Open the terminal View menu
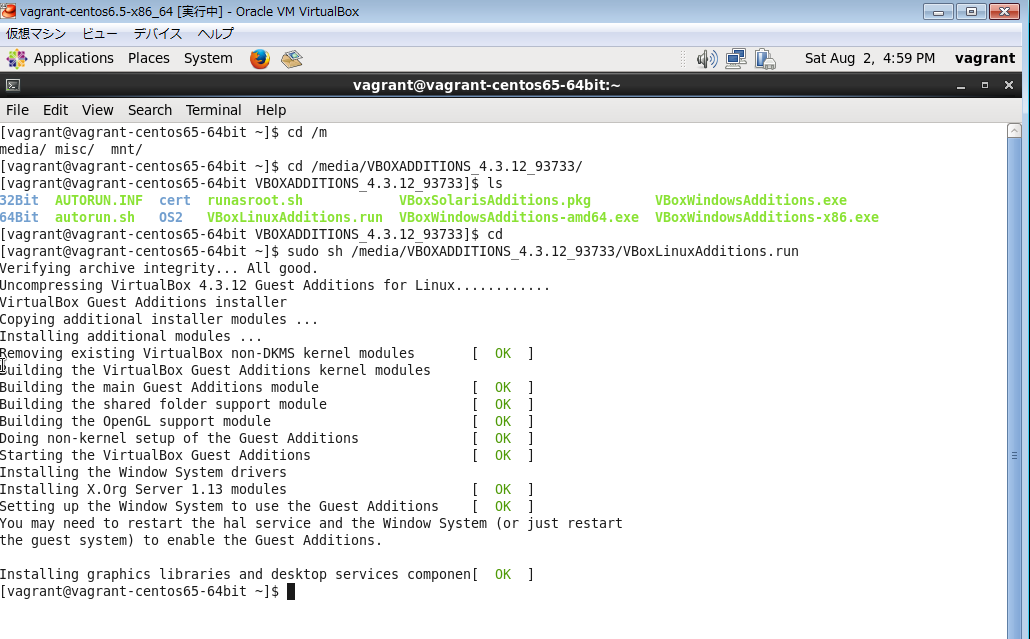The height and width of the screenshot is (639, 1030). pos(97,110)
